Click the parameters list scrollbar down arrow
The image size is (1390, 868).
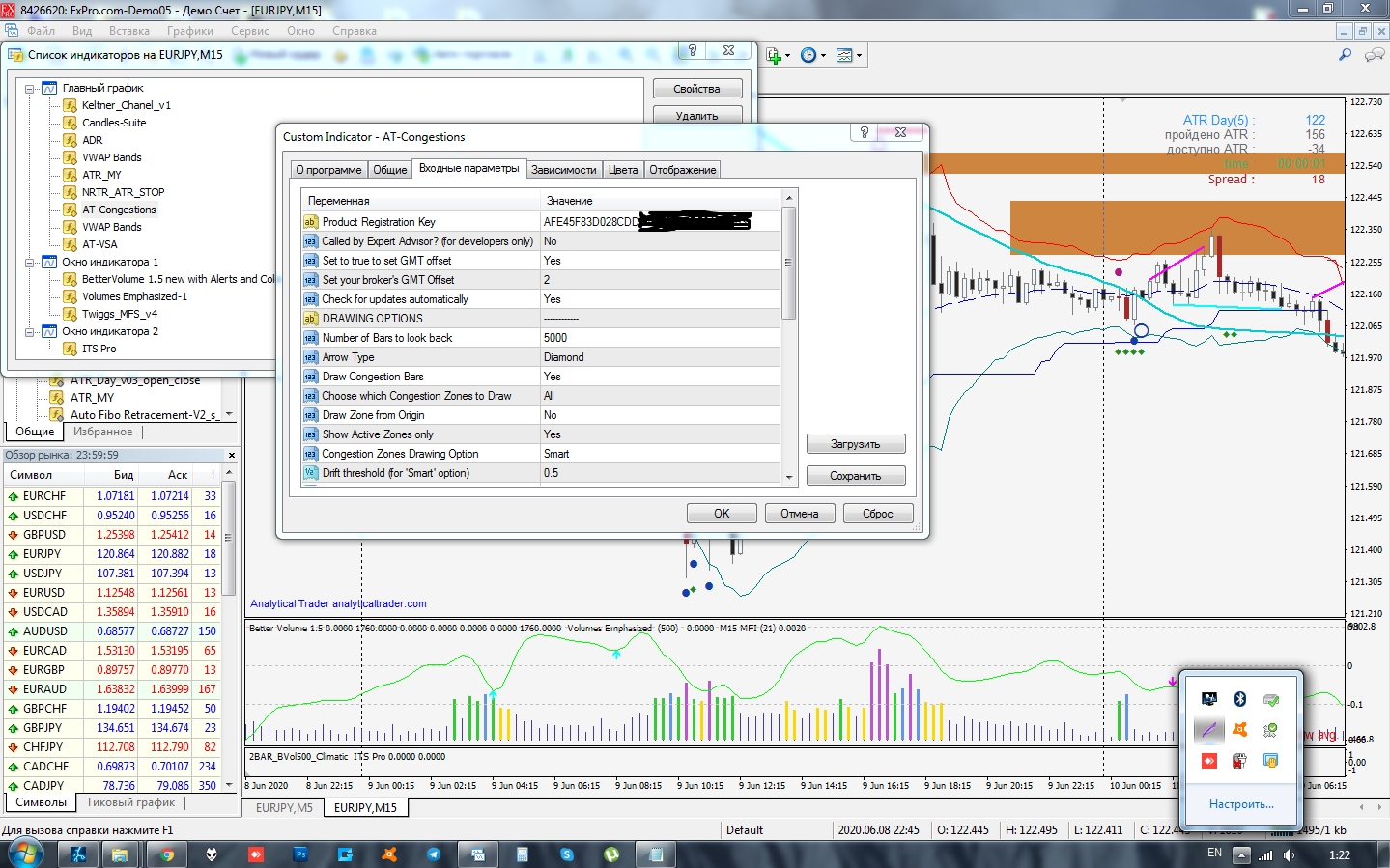point(789,477)
